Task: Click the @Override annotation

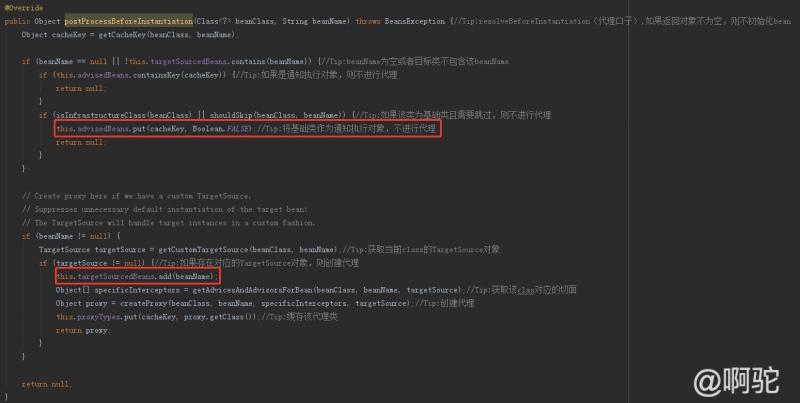Action: tap(24, 8)
